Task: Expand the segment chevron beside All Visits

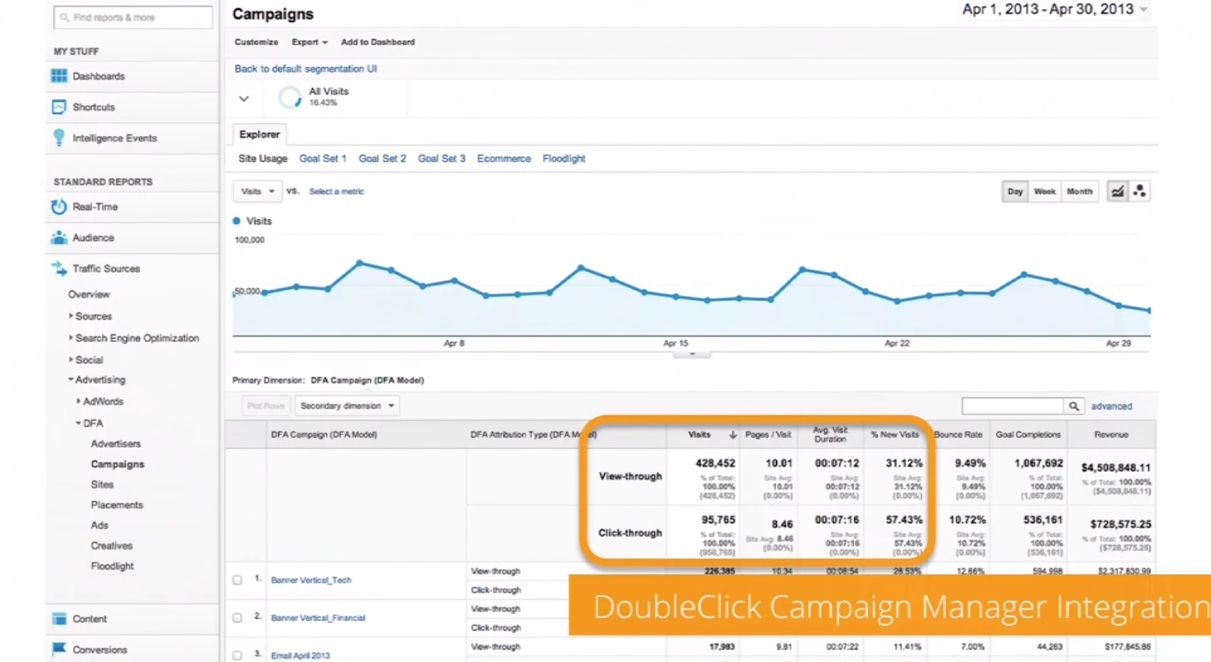Action: [243, 99]
